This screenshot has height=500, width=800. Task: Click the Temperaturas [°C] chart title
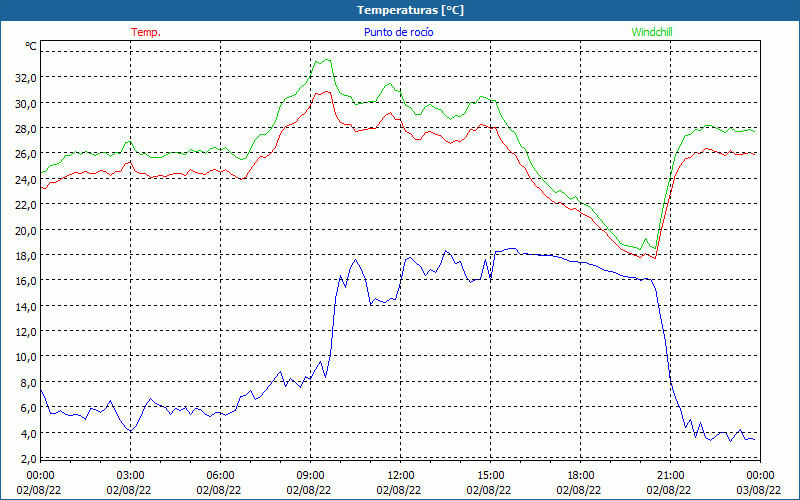pyautogui.click(x=410, y=10)
